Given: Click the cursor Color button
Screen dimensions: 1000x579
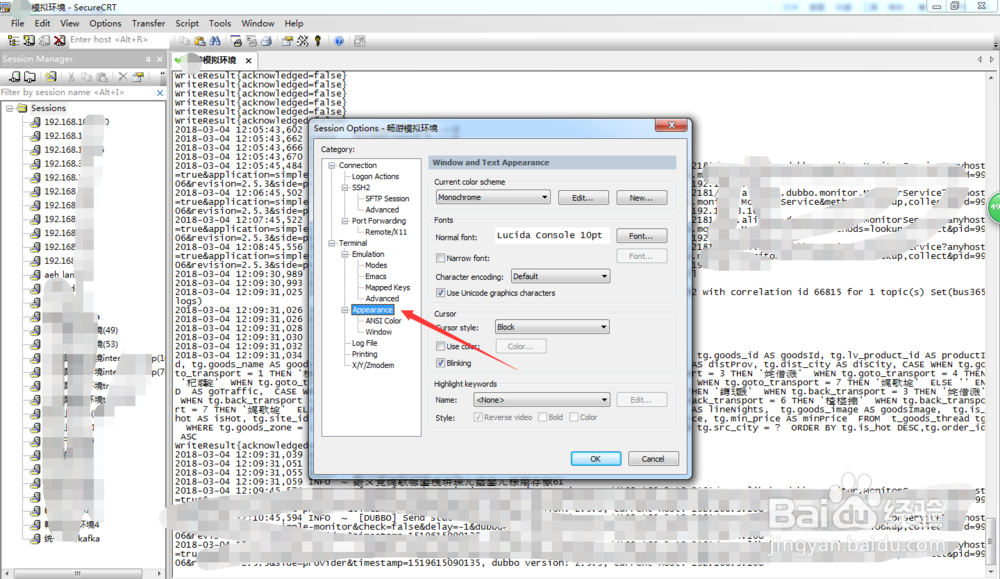Looking at the screenshot, I should tap(521, 346).
